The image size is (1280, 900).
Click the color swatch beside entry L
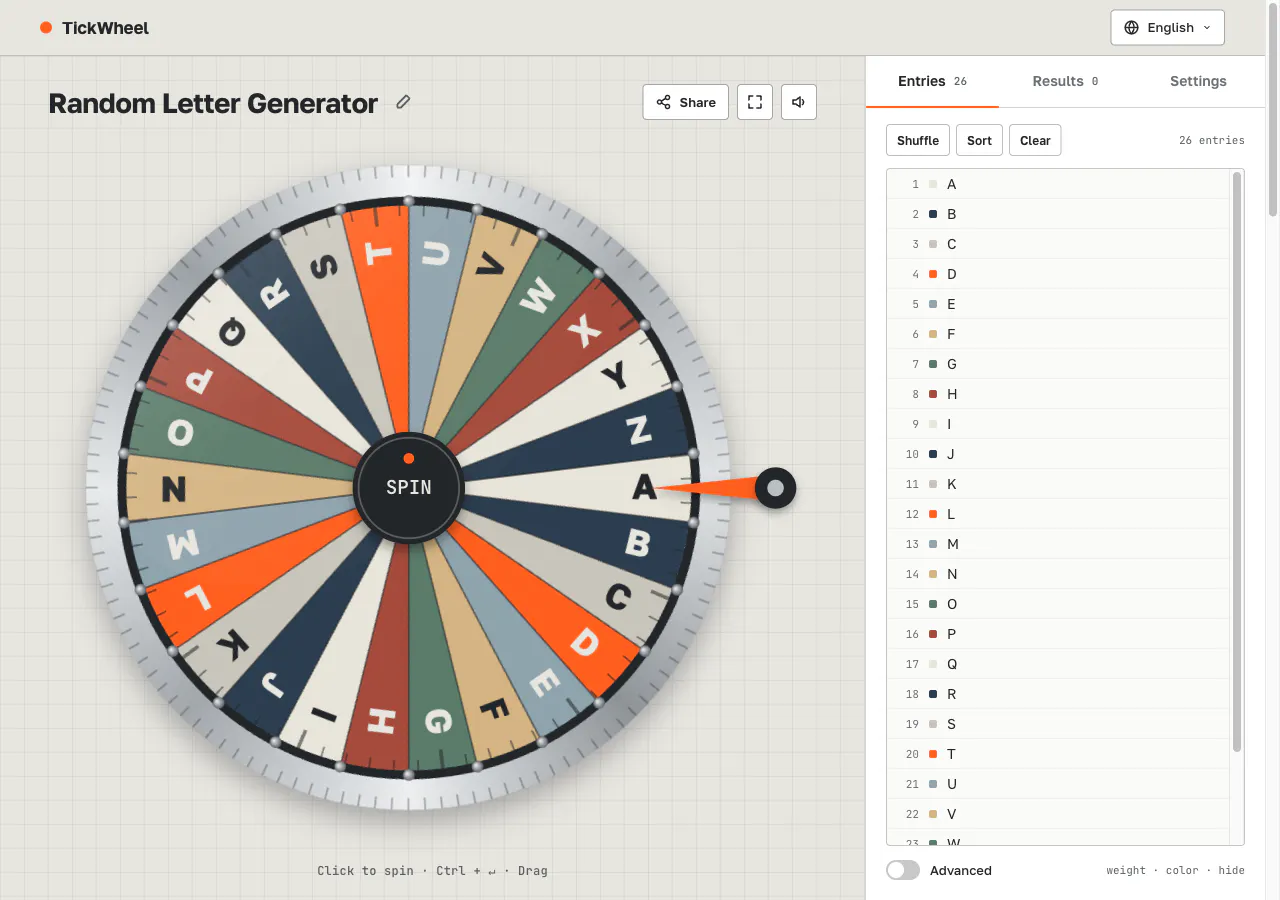tap(933, 514)
